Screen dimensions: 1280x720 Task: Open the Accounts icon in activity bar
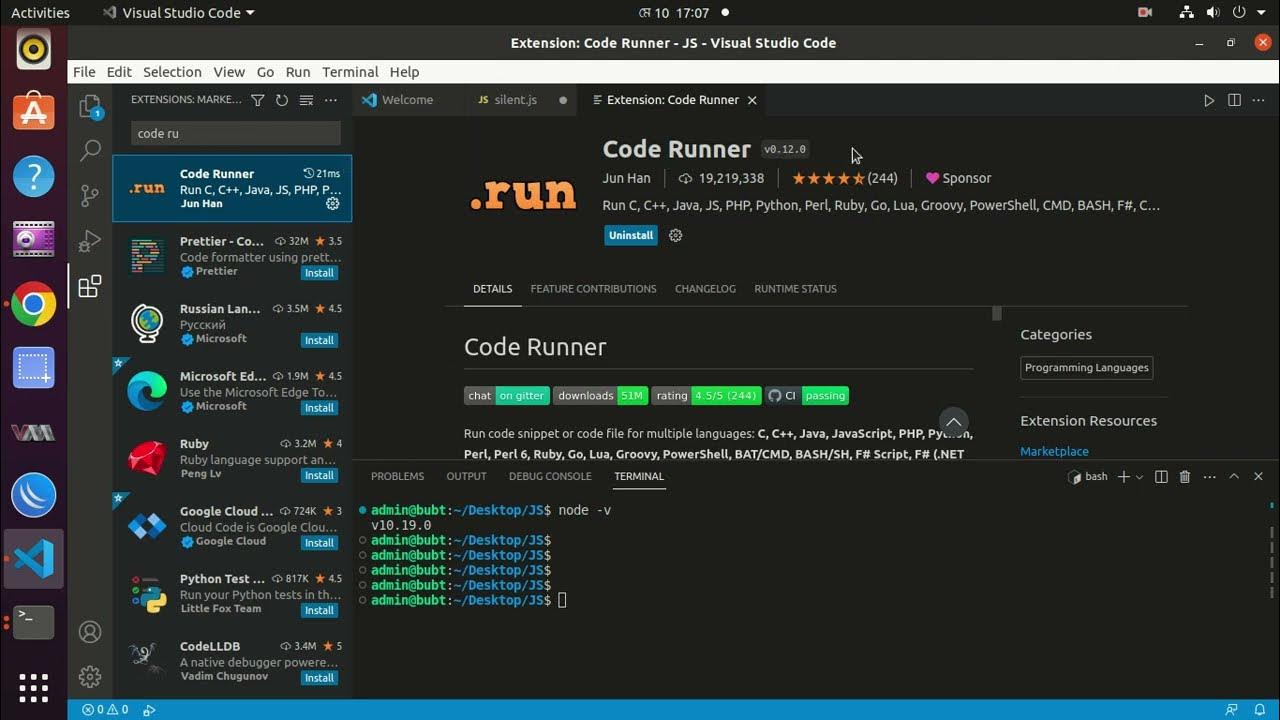90,632
